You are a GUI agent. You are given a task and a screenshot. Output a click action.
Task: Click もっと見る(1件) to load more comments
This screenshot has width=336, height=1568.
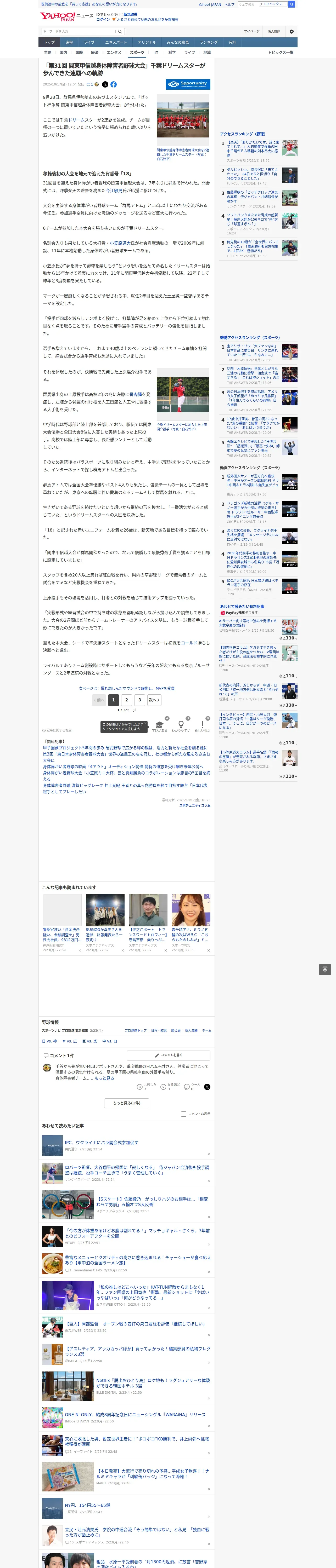(x=127, y=1103)
